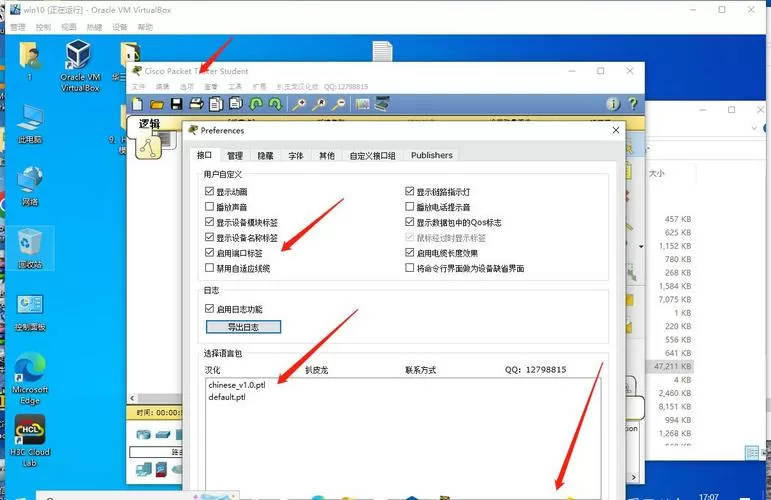Switch to the 接口 tab in Preferences
771x500 pixels.
point(205,155)
